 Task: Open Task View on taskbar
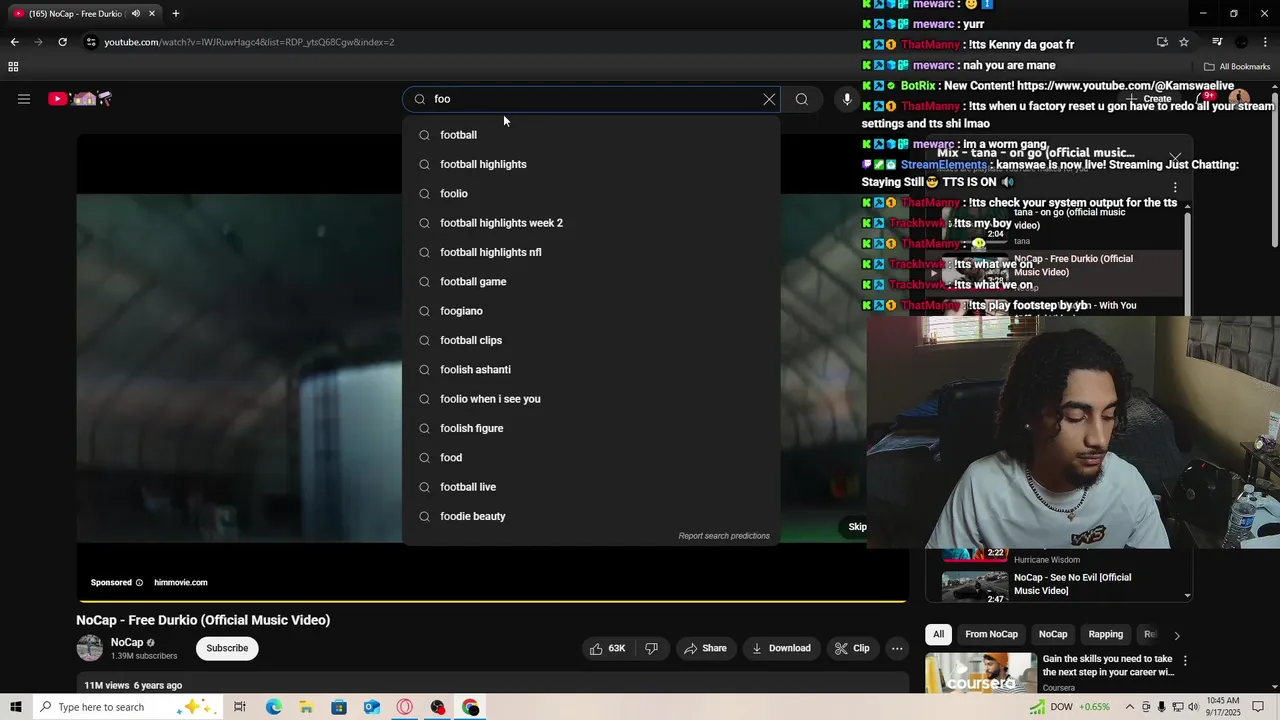tap(240, 707)
